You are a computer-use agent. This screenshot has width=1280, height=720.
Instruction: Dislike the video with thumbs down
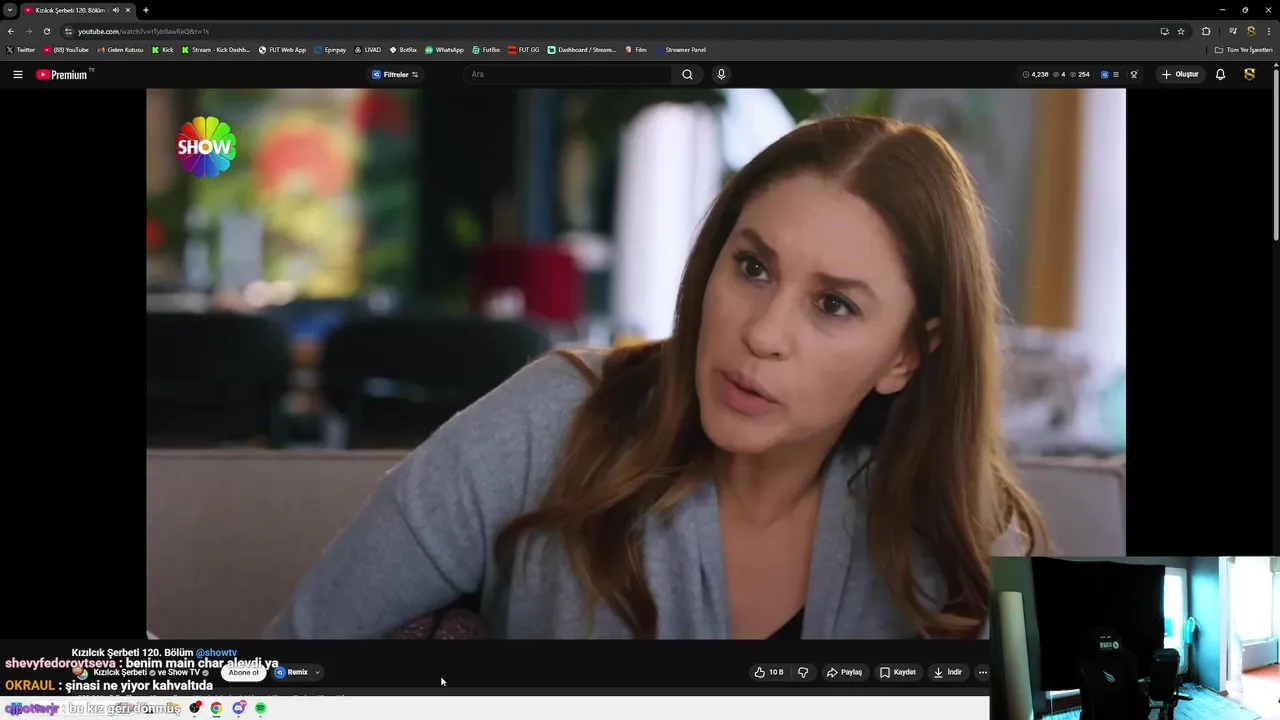[x=803, y=672]
